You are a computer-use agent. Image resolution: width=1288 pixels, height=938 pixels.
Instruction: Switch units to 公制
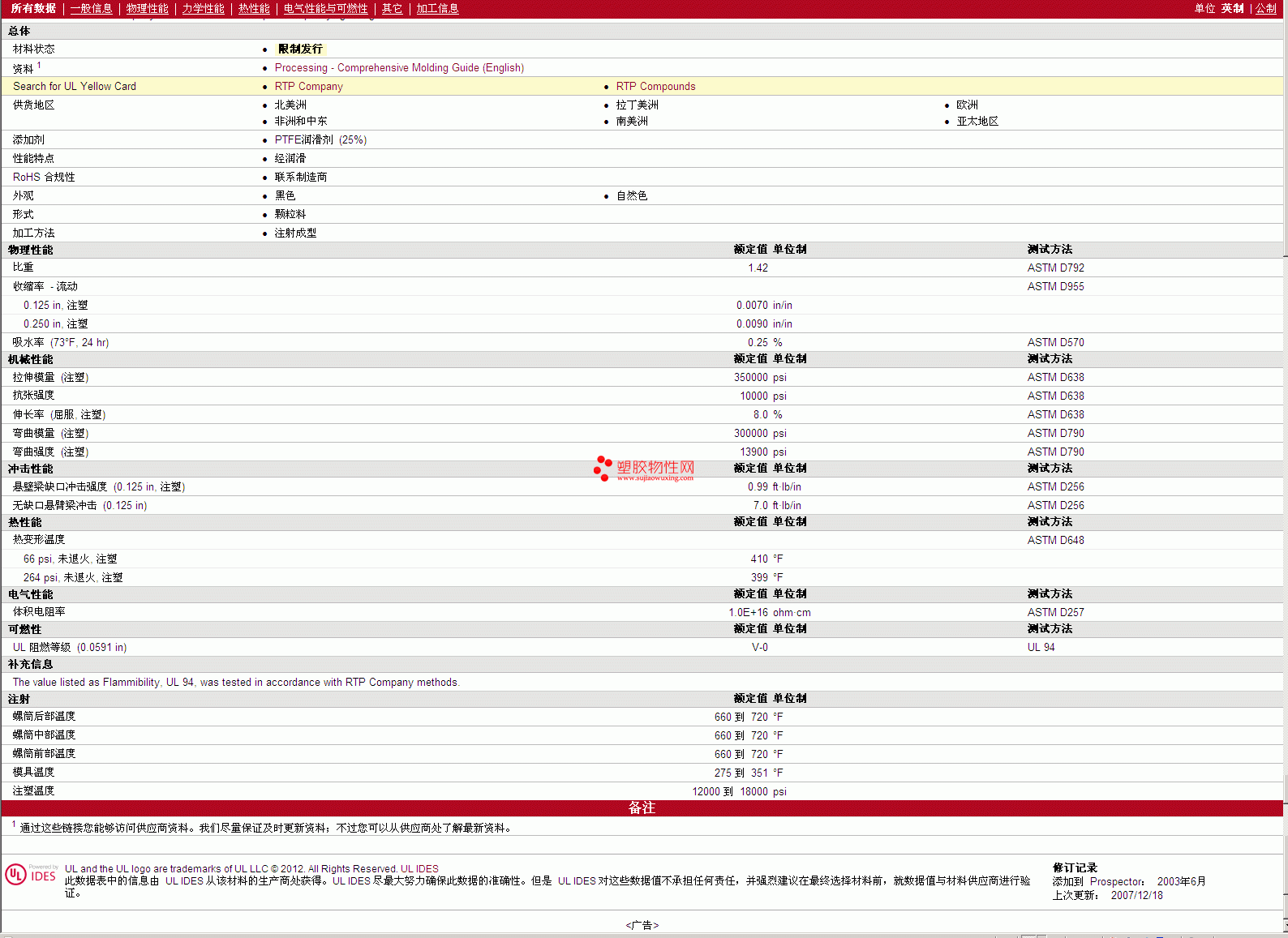click(x=1265, y=8)
